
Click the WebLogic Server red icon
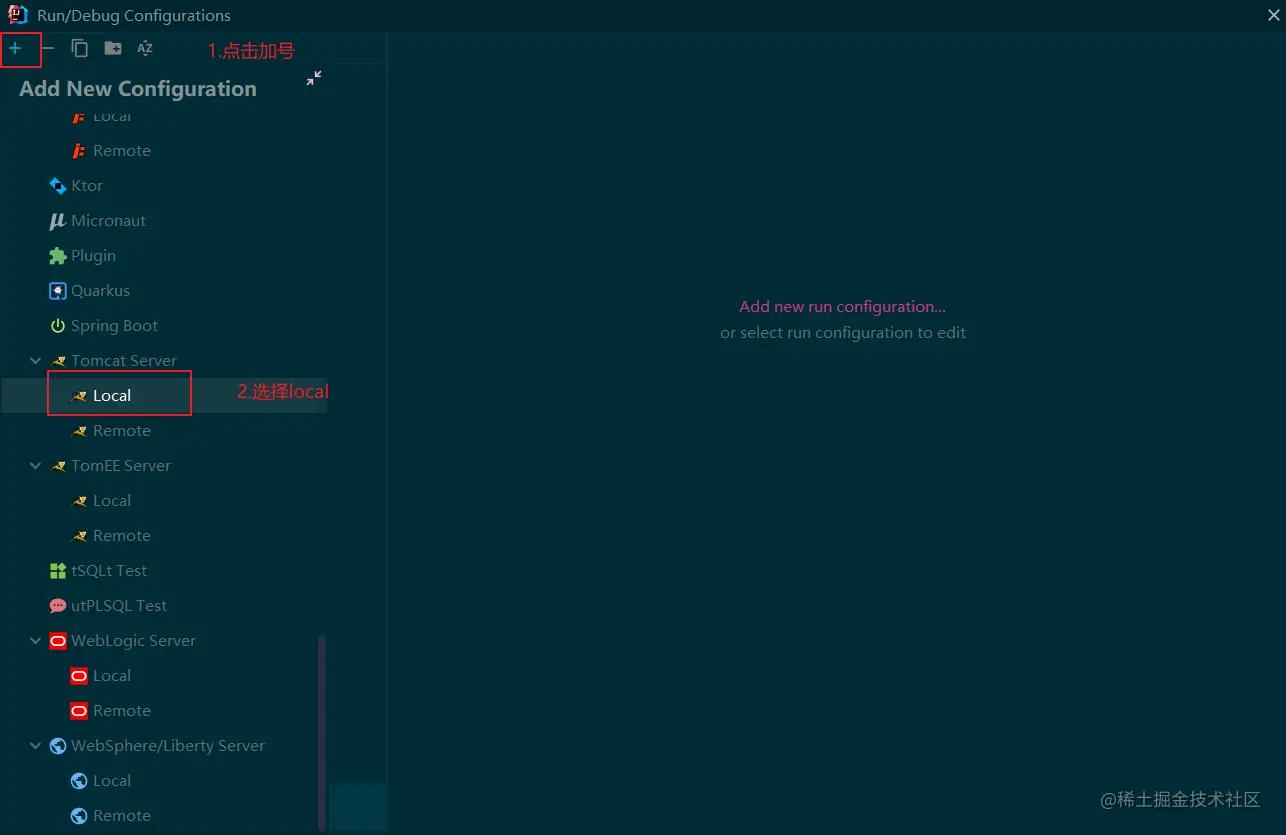click(58, 641)
